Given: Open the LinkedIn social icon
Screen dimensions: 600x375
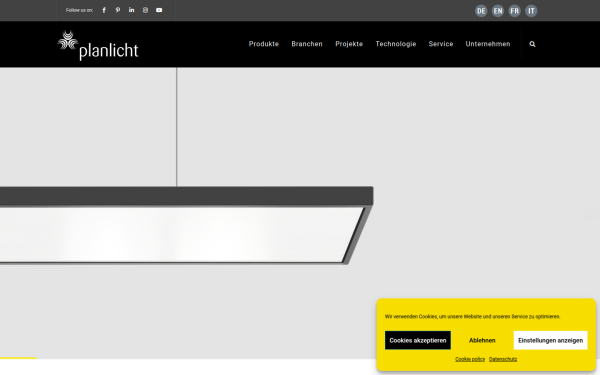Looking at the screenshot, I should tap(132, 10).
